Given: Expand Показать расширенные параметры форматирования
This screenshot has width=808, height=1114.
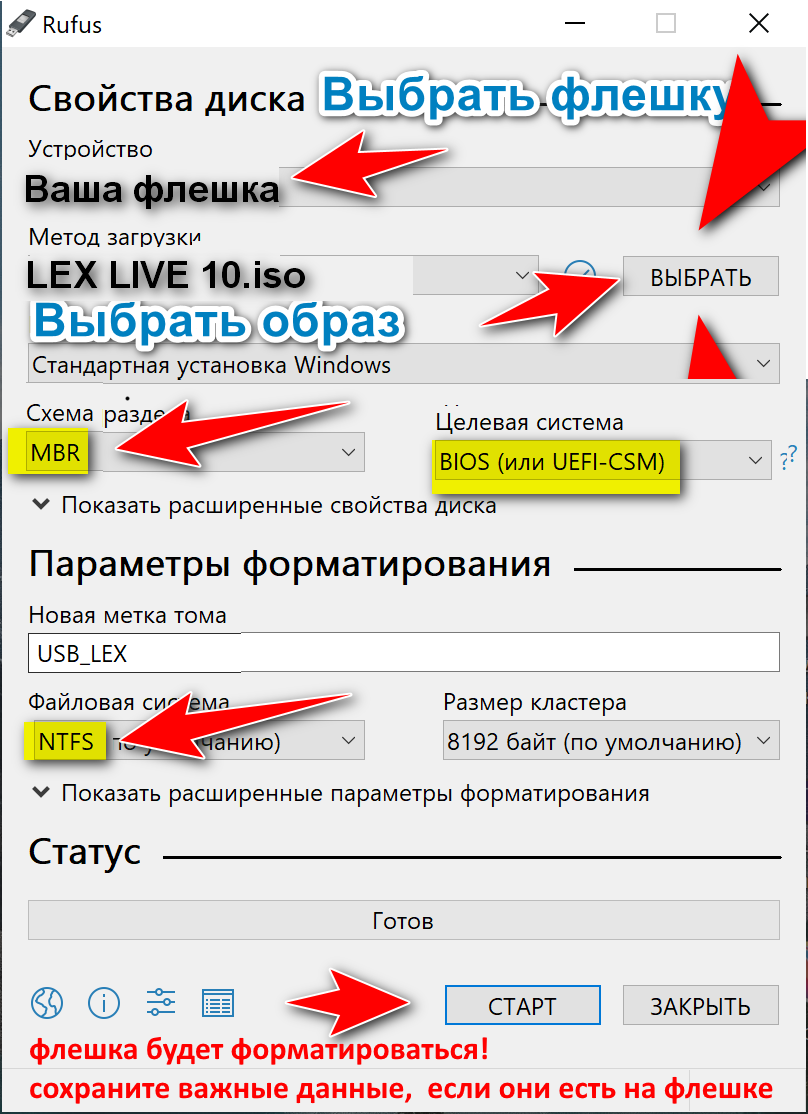Looking at the screenshot, I should coord(341,793).
